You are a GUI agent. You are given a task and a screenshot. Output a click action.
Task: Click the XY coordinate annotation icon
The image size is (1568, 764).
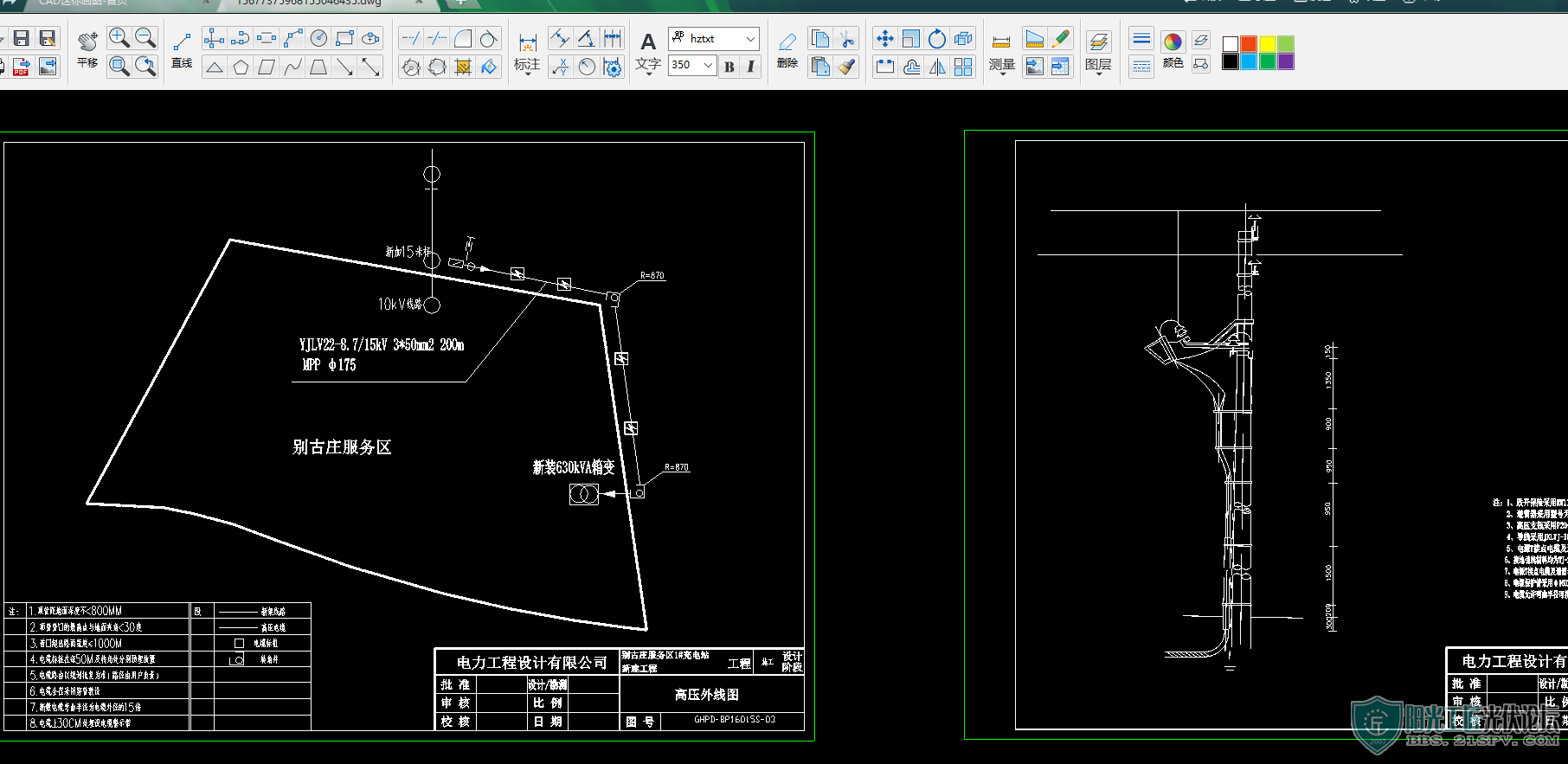pyautogui.click(x=560, y=67)
